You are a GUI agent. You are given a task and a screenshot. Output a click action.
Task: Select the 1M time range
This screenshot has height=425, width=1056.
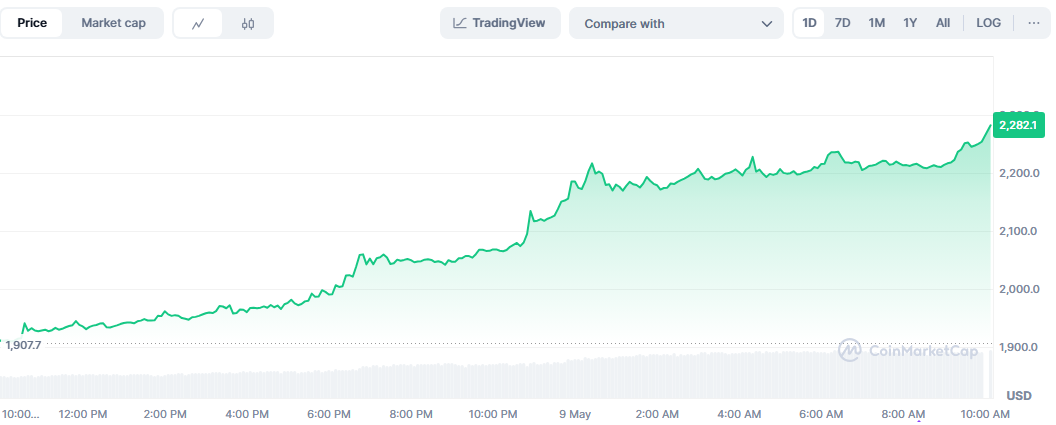click(876, 23)
